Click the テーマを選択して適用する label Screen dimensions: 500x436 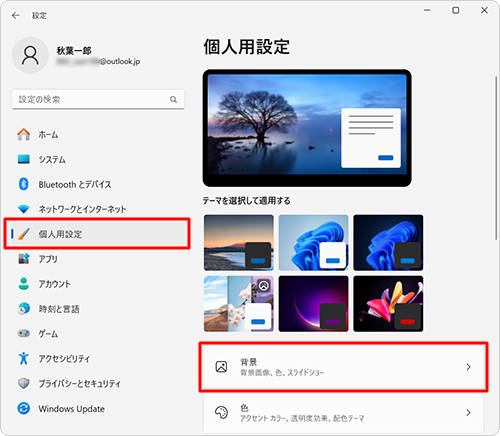[x=247, y=201]
